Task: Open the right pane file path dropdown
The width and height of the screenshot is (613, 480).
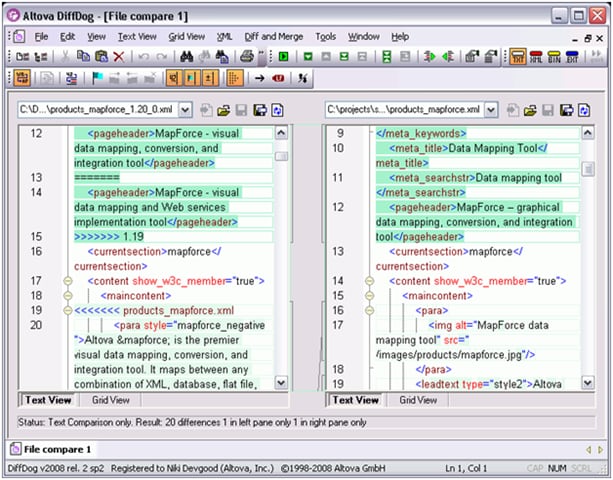Action: (491, 110)
